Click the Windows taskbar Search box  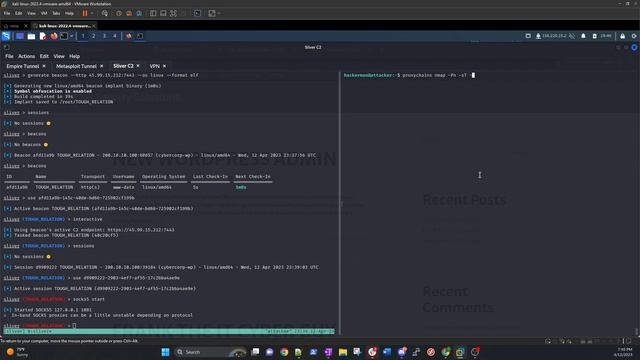211,352
